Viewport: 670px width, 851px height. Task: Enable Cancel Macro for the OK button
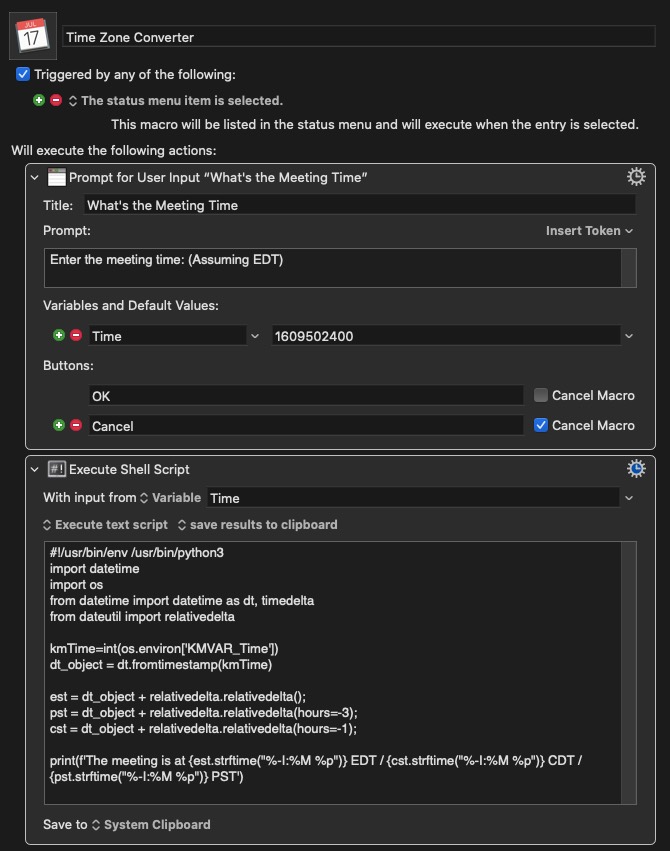coord(540,395)
